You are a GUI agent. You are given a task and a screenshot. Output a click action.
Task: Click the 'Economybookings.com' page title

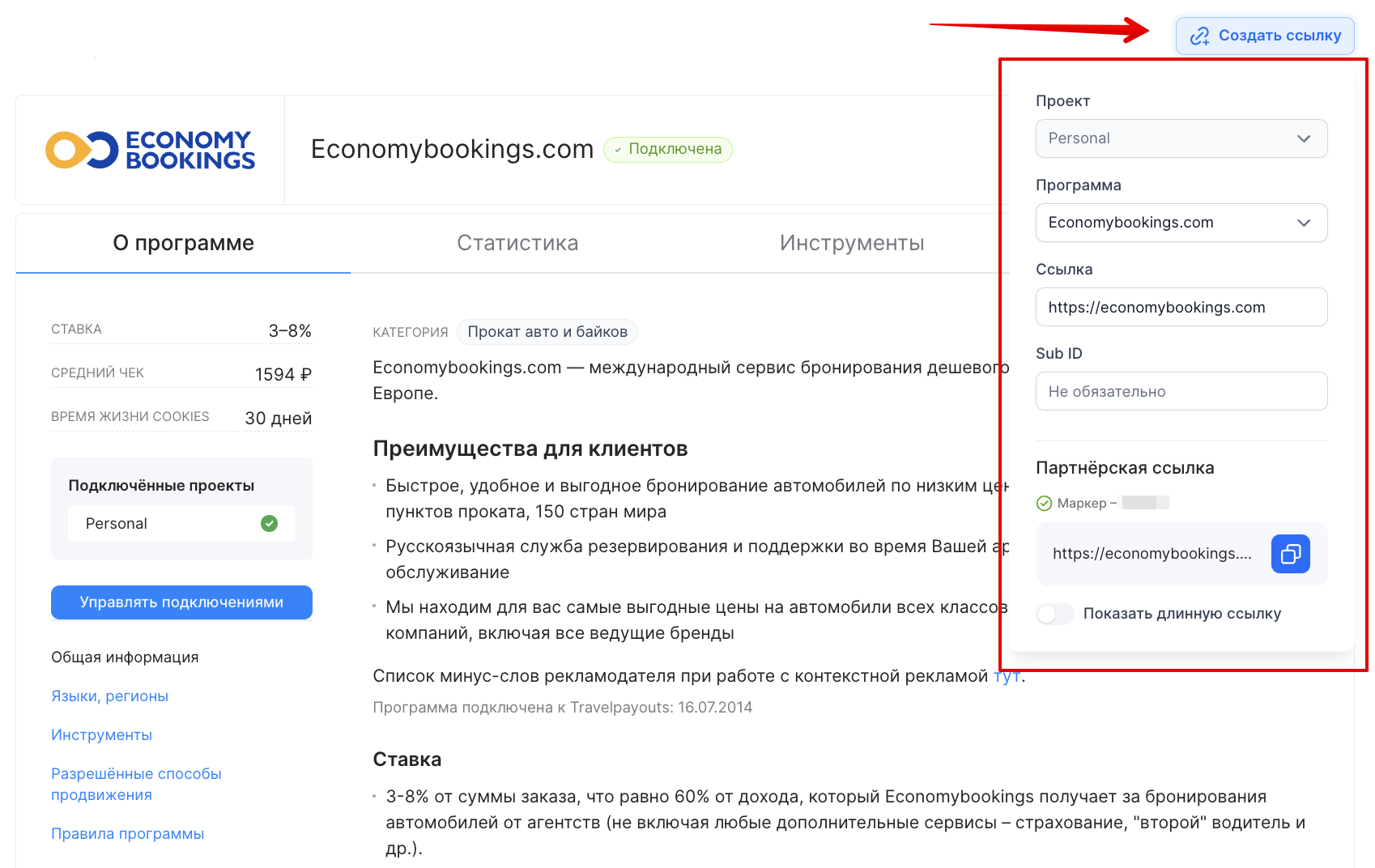[x=453, y=149]
